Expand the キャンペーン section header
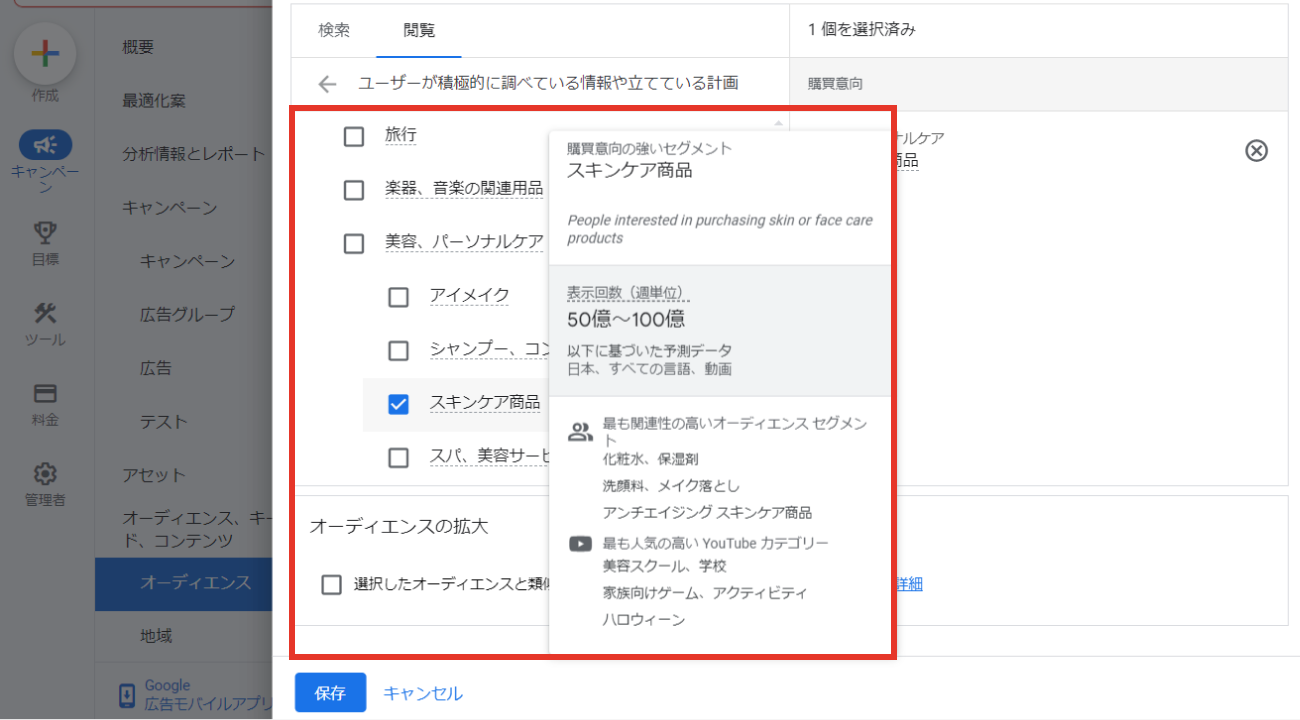 (169, 208)
